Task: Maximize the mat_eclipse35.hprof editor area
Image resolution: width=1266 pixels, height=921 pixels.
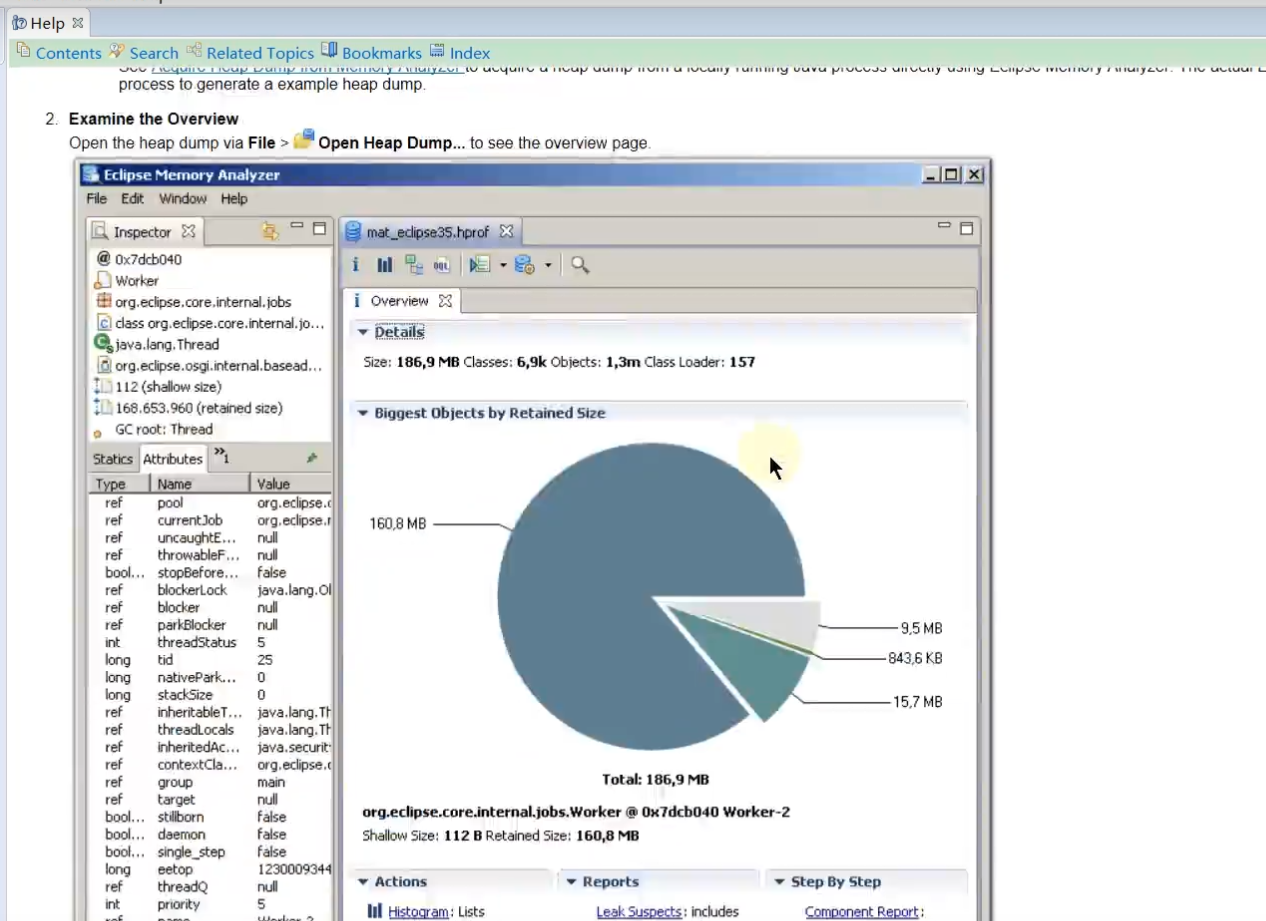Action: coord(966,228)
